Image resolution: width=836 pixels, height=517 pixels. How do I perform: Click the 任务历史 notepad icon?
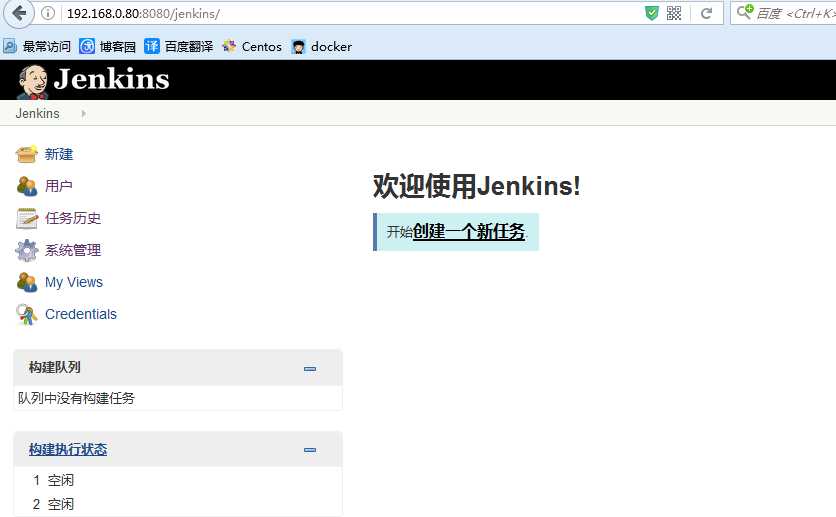tap(27, 218)
